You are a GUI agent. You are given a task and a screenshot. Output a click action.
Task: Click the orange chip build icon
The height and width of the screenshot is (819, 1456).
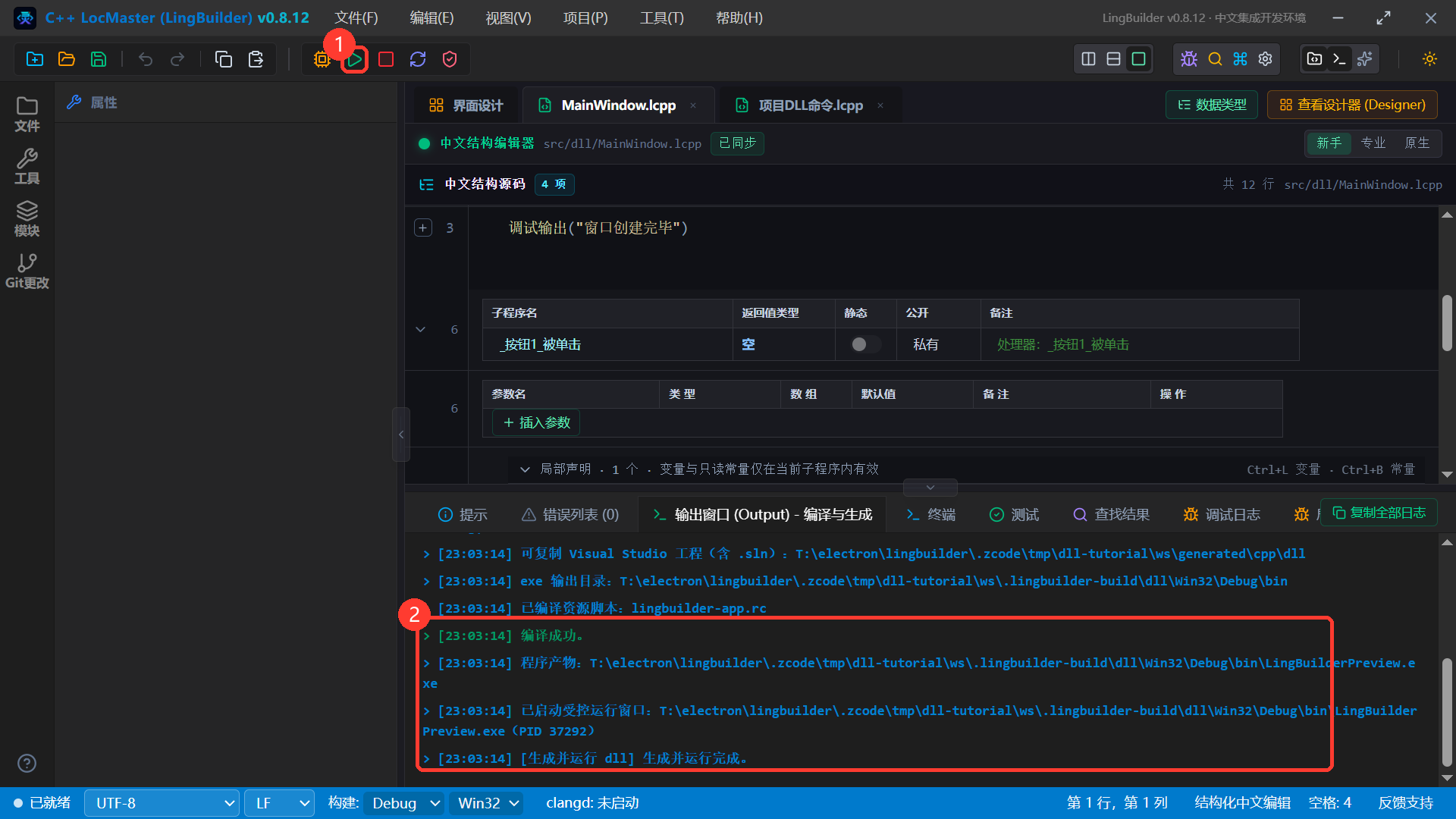(322, 59)
